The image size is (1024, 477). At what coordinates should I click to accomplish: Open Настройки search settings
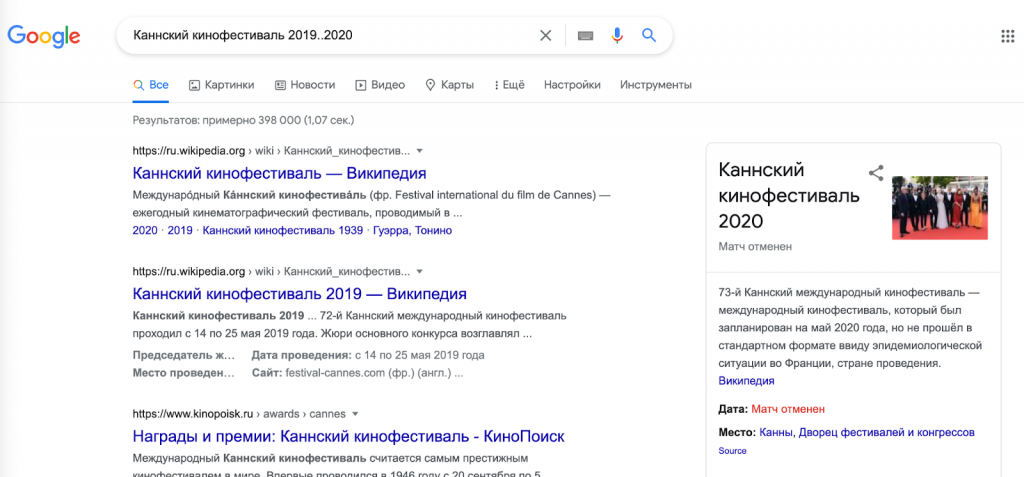click(572, 85)
